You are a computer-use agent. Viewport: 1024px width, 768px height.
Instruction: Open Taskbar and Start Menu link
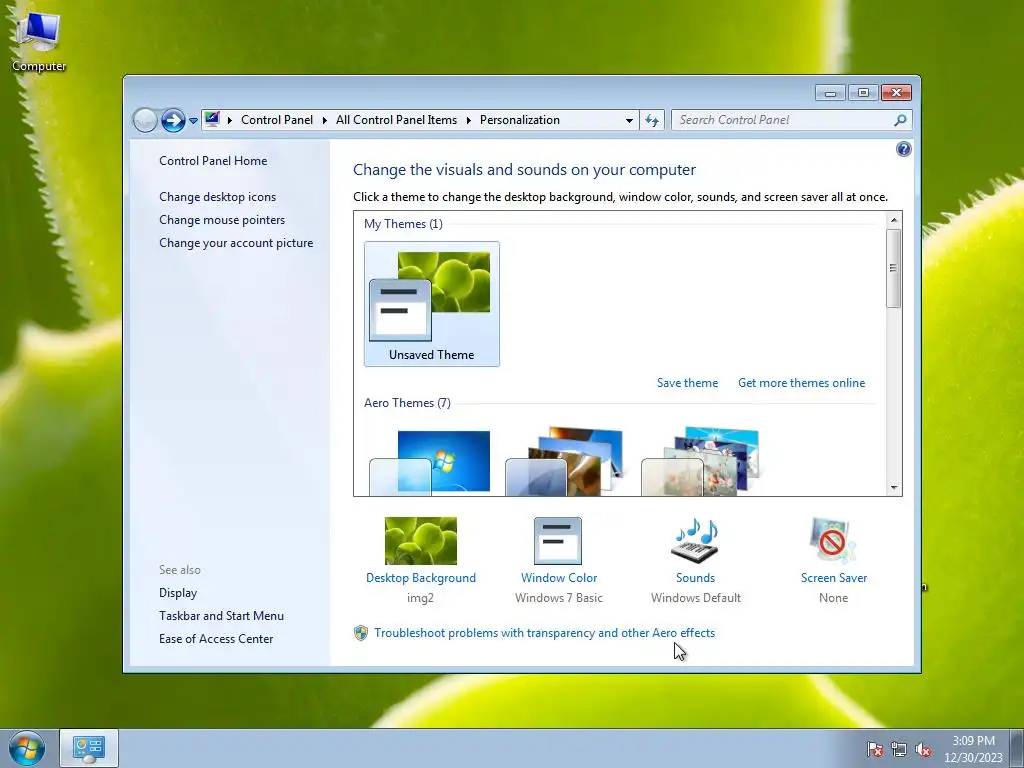point(221,616)
